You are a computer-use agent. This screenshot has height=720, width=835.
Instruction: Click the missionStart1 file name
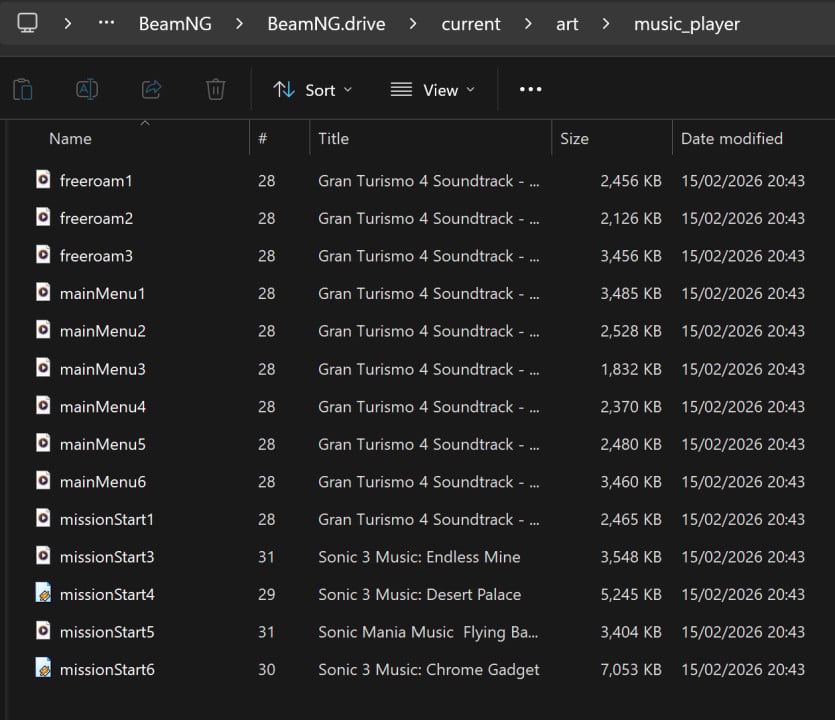point(107,519)
